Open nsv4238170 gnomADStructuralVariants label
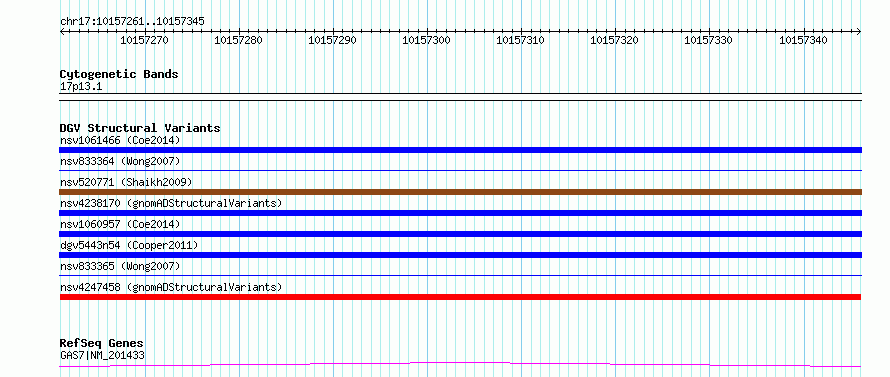890x377 pixels. pos(171,203)
